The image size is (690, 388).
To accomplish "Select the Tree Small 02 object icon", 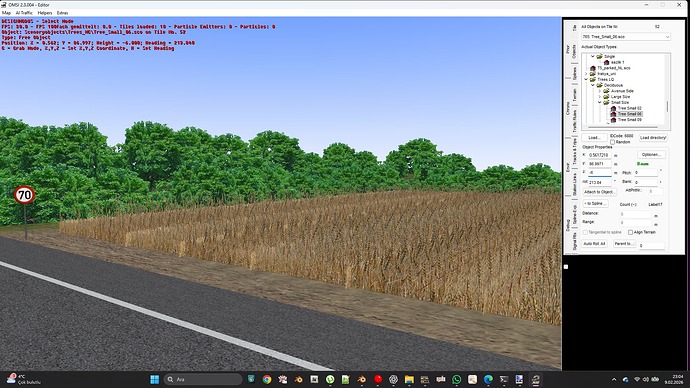I will click(613, 108).
